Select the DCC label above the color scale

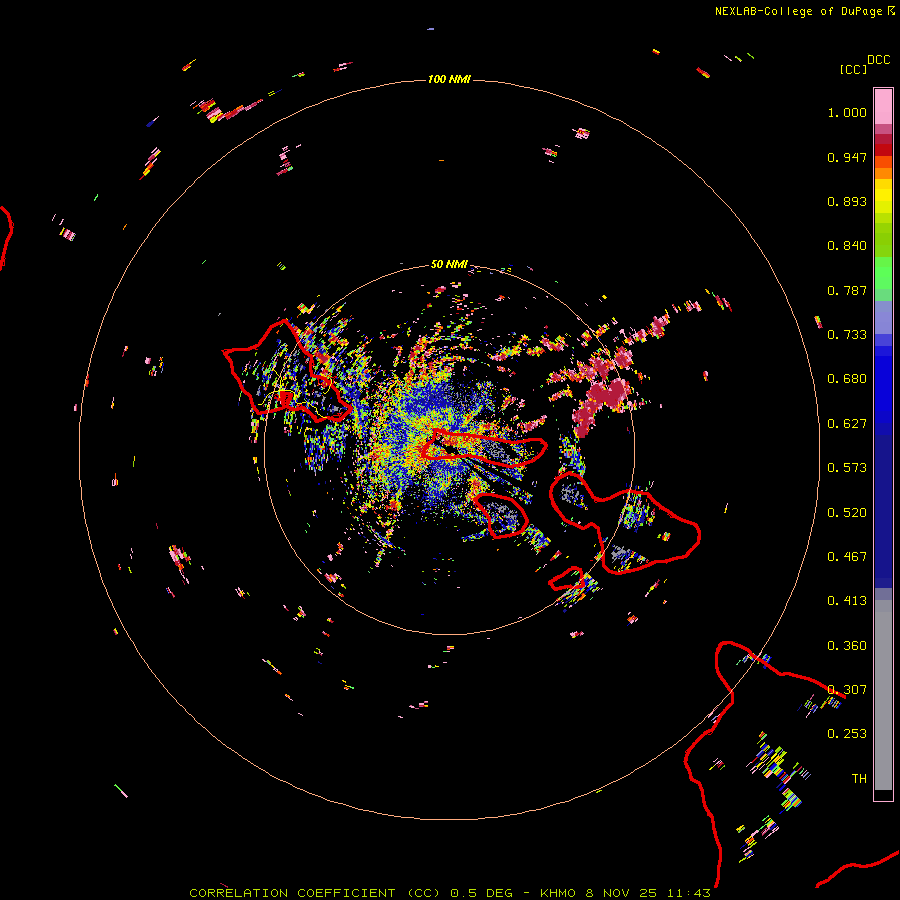pyautogui.click(x=878, y=60)
